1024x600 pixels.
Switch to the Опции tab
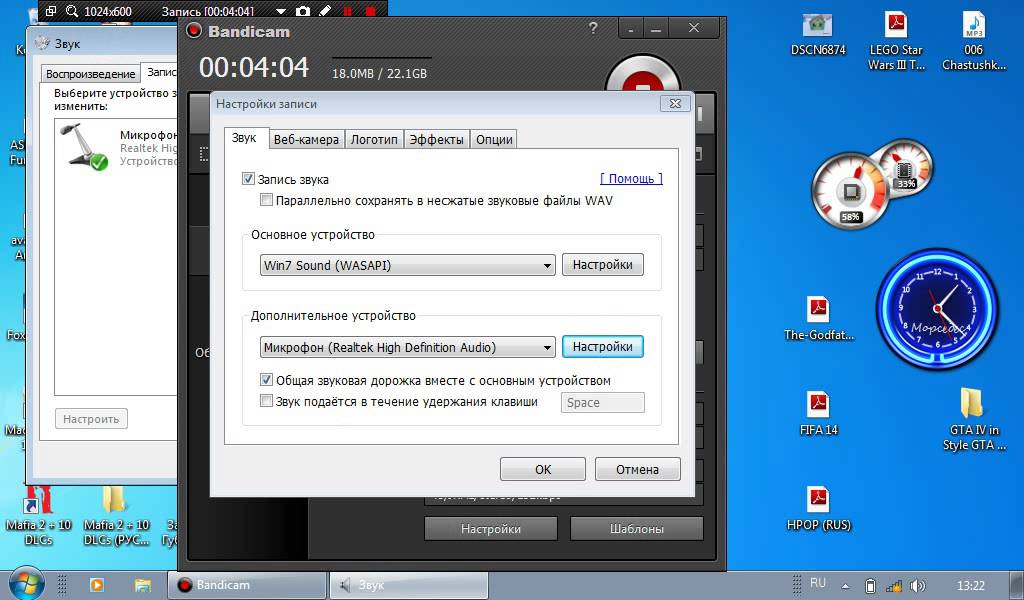click(x=494, y=139)
